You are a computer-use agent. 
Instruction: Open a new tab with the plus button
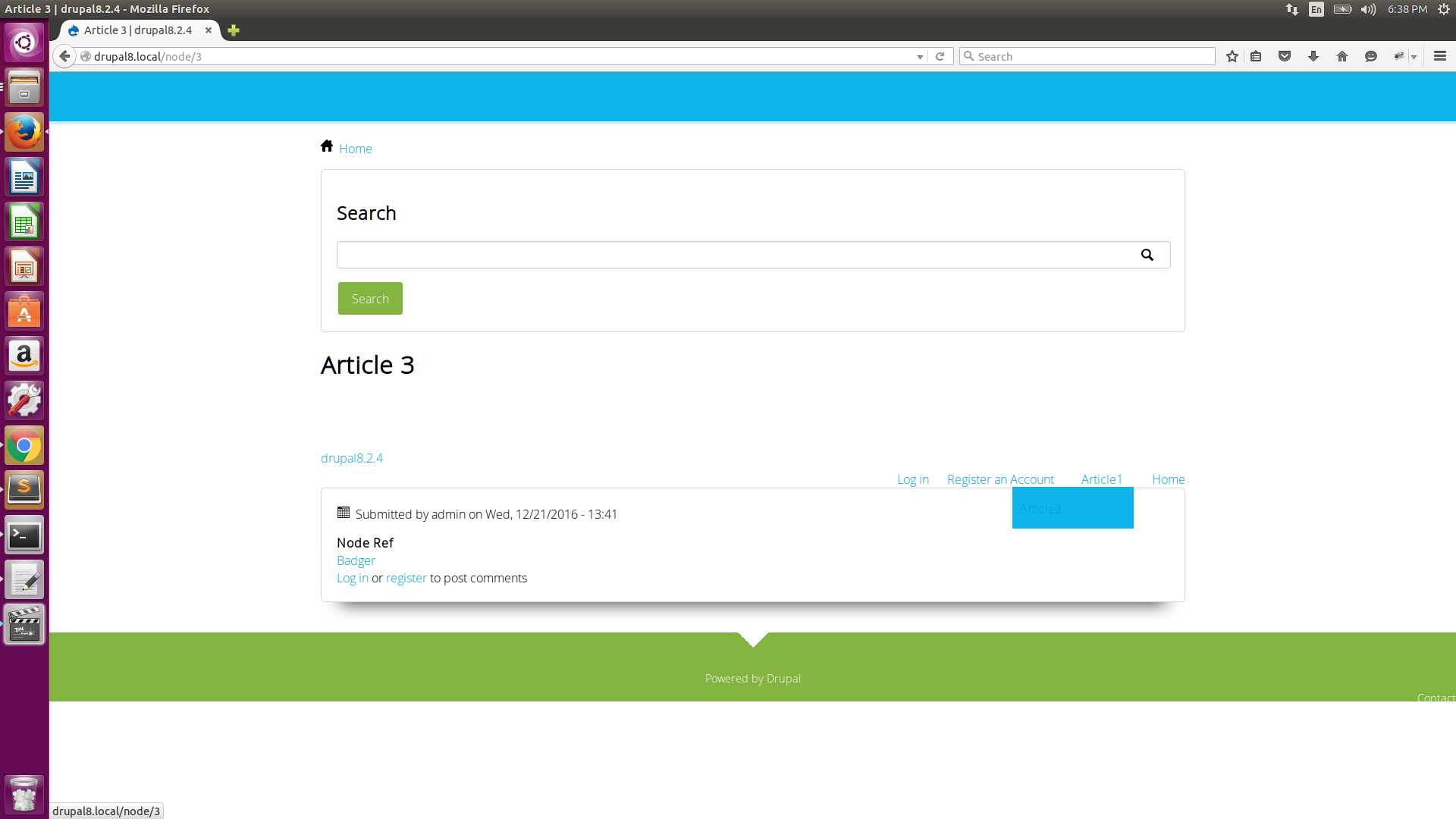[234, 30]
